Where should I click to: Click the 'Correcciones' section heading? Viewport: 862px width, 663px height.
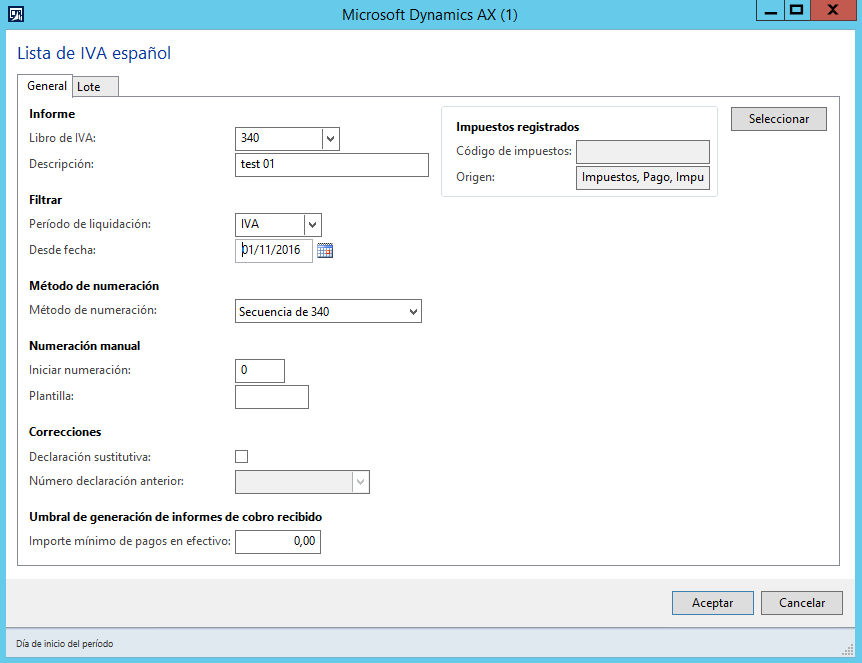tap(65, 432)
